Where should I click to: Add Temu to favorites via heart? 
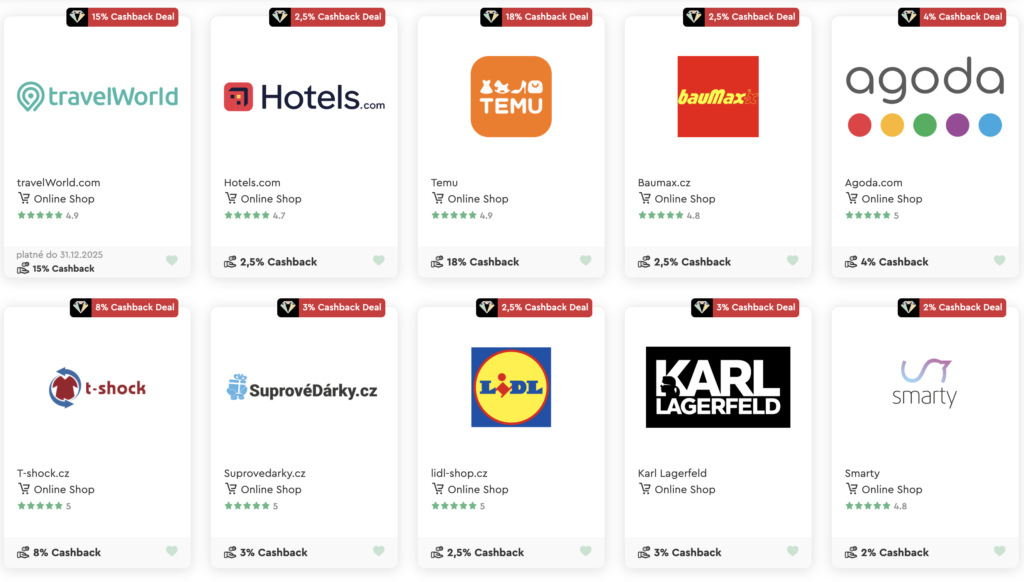tap(586, 260)
